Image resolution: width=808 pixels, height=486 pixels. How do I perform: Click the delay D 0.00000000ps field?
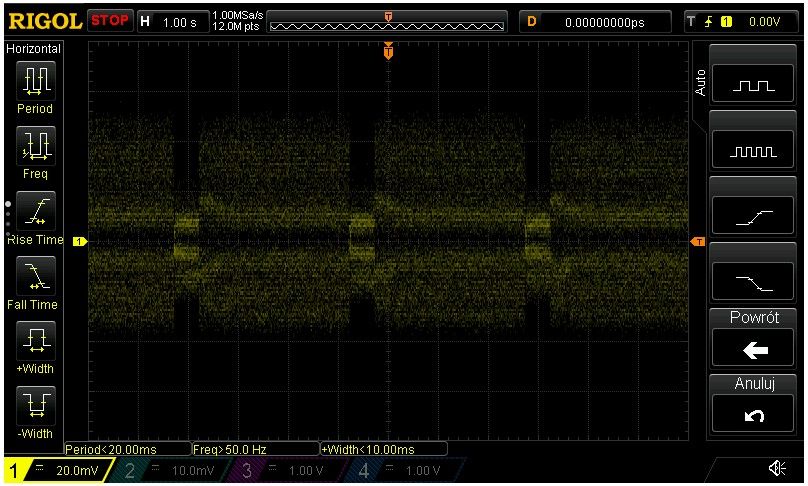[x=596, y=22]
